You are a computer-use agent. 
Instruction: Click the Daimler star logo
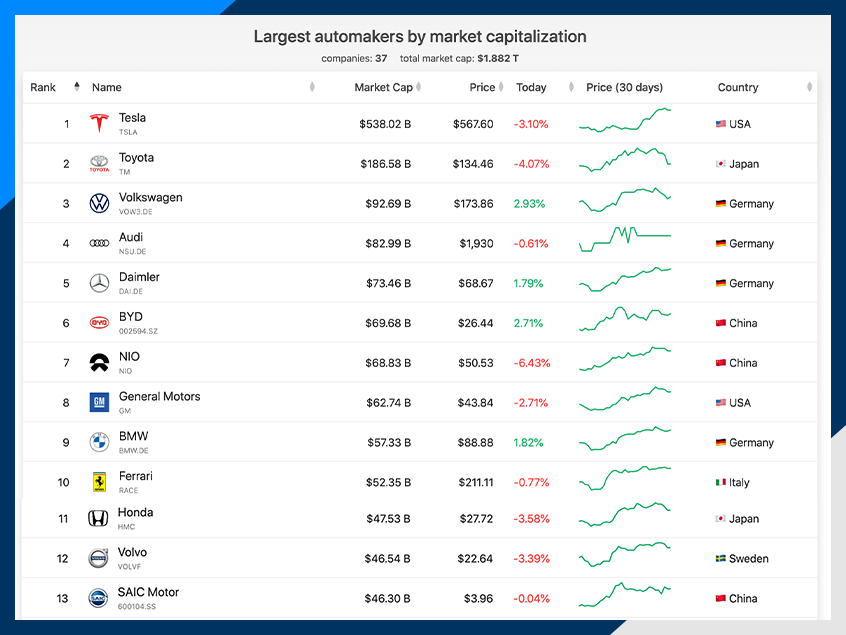coord(99,283)
